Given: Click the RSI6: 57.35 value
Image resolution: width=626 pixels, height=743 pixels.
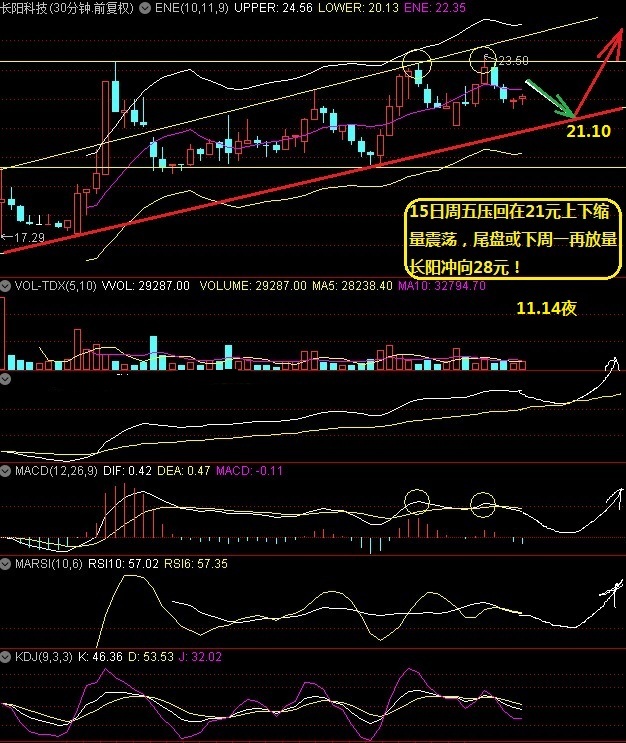Looking at the screenshot, I should [x=196, y=564].
